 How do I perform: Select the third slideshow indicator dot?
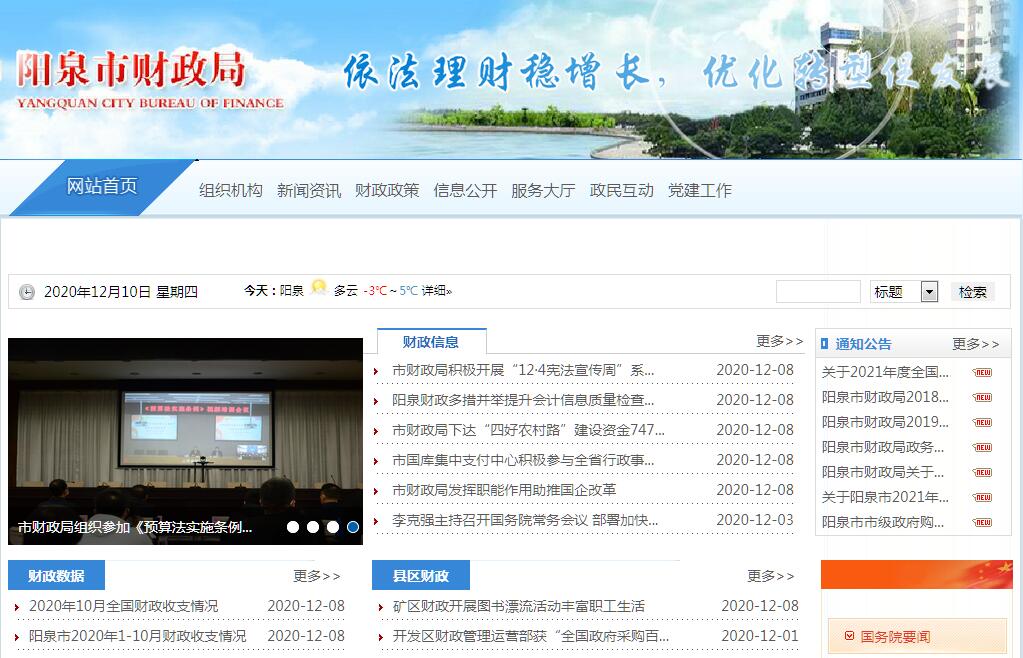333,527
